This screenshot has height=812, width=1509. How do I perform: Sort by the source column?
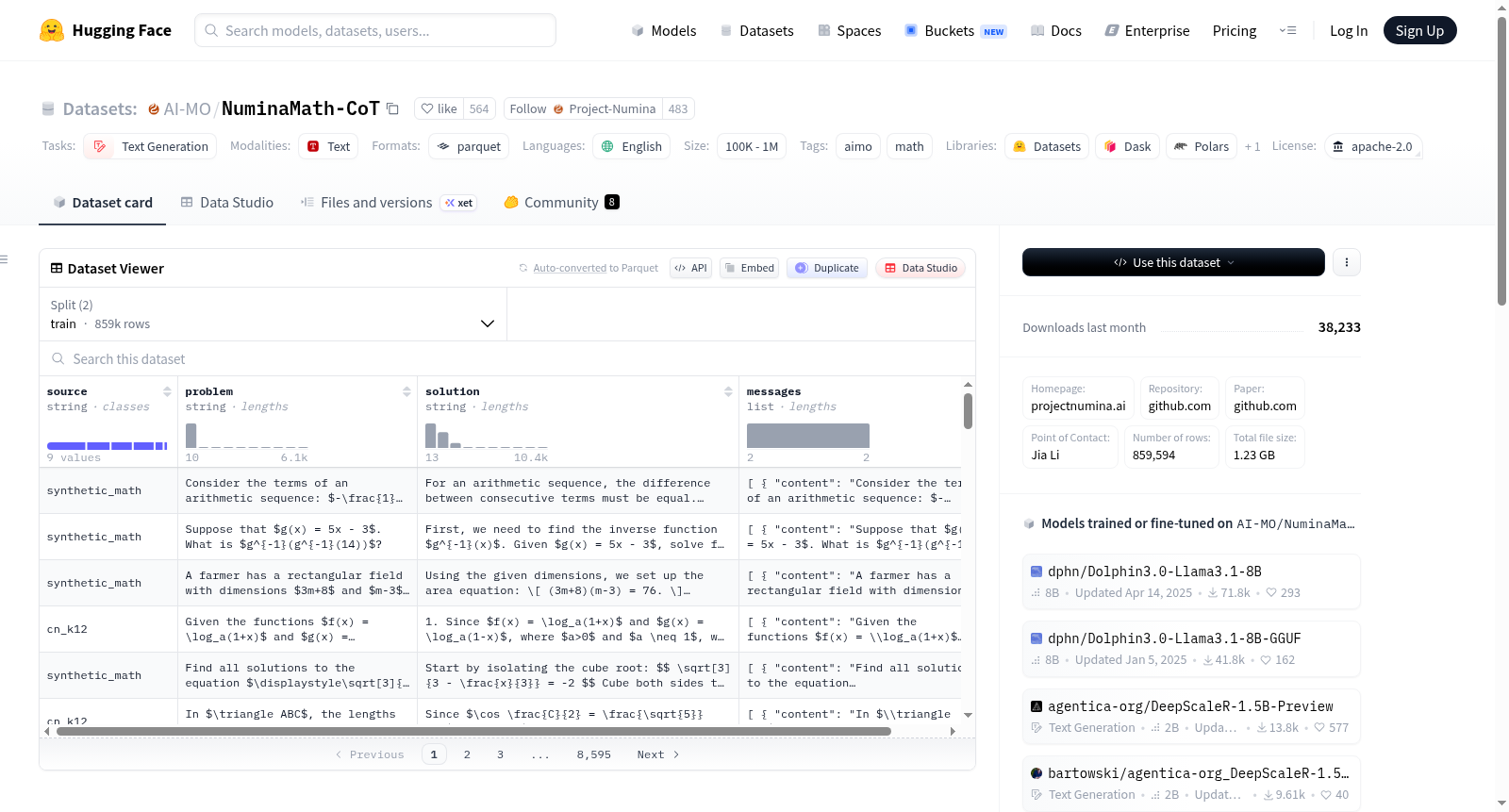167,391
